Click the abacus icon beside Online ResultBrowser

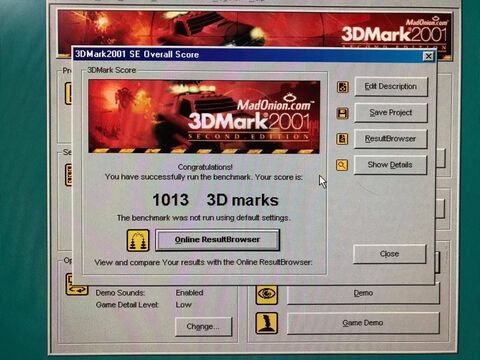138,240
